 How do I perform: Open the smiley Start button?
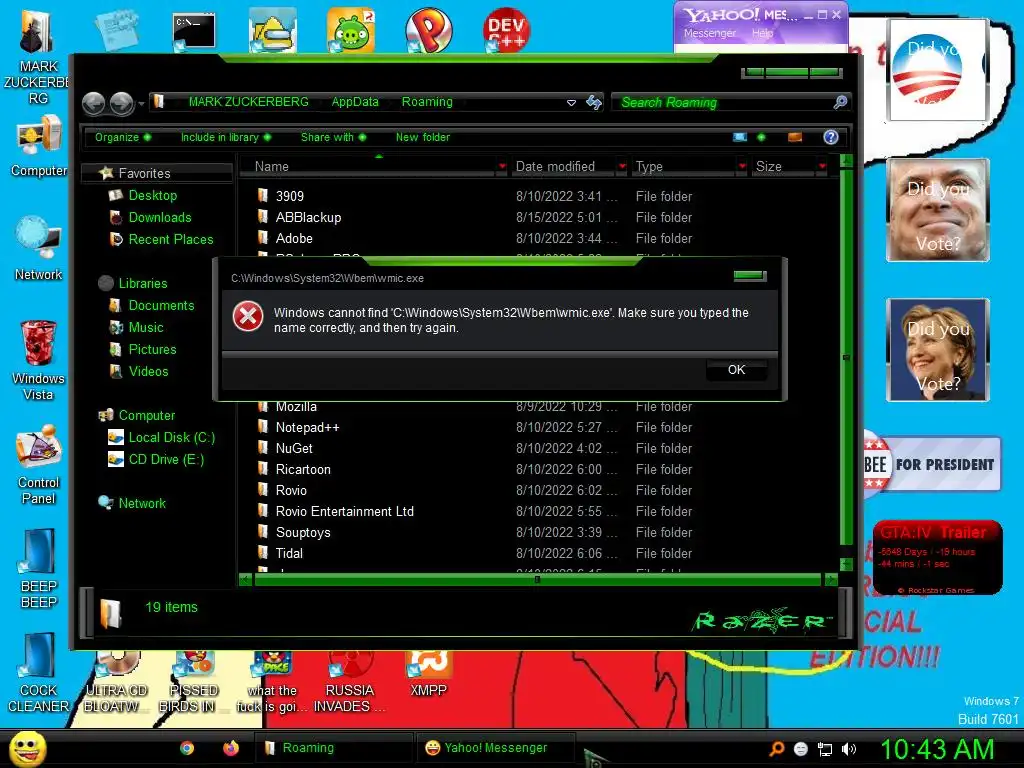pyautogui.click(x=26, y=748)
